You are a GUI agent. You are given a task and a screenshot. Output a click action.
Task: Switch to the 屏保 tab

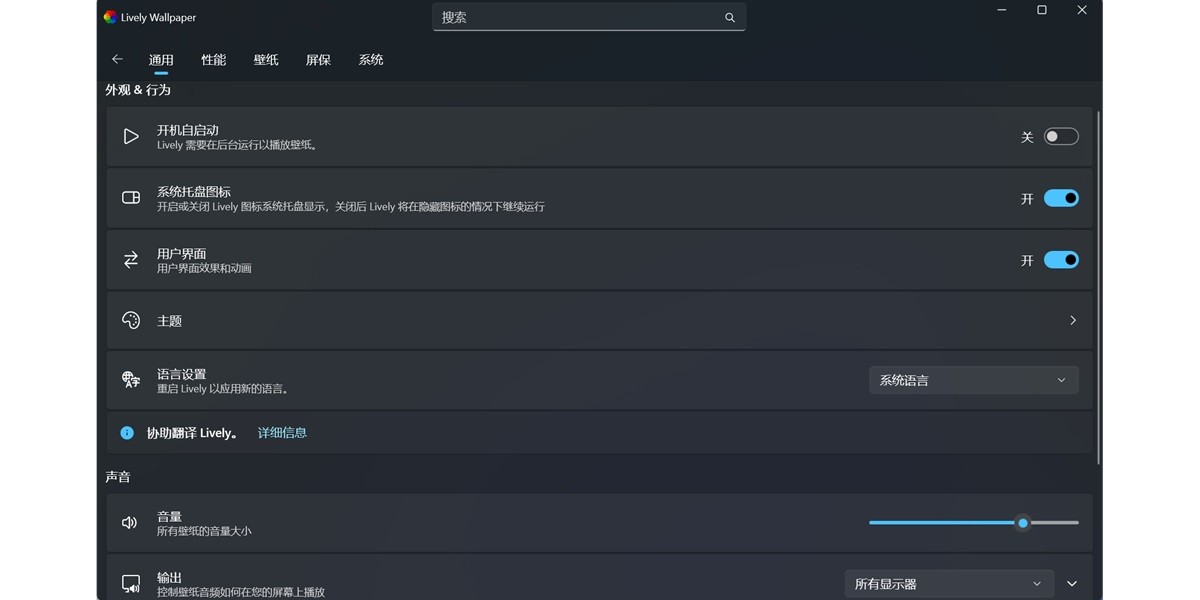317,60
